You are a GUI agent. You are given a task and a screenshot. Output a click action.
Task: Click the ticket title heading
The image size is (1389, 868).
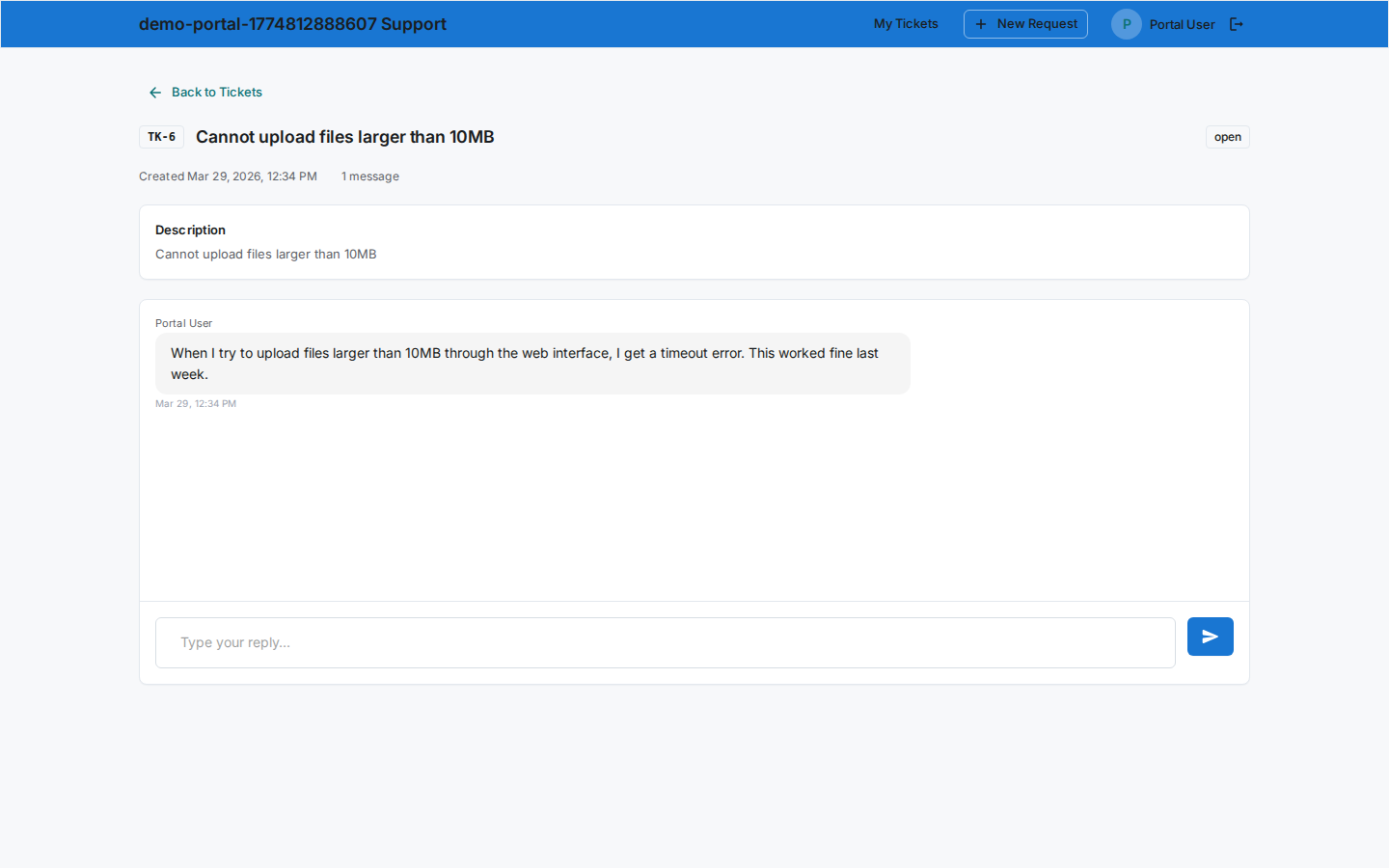click(x=344, y=137)
